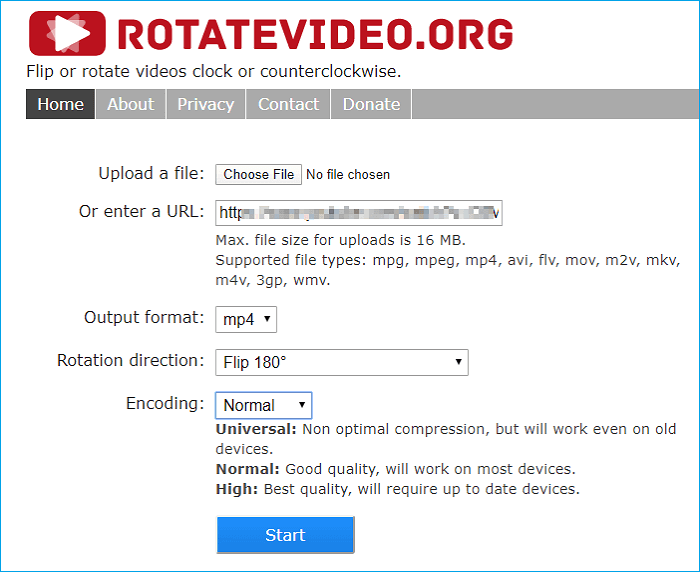Click the 'Upload a file:' label
The image size is (700, 572).
point(151,173)
